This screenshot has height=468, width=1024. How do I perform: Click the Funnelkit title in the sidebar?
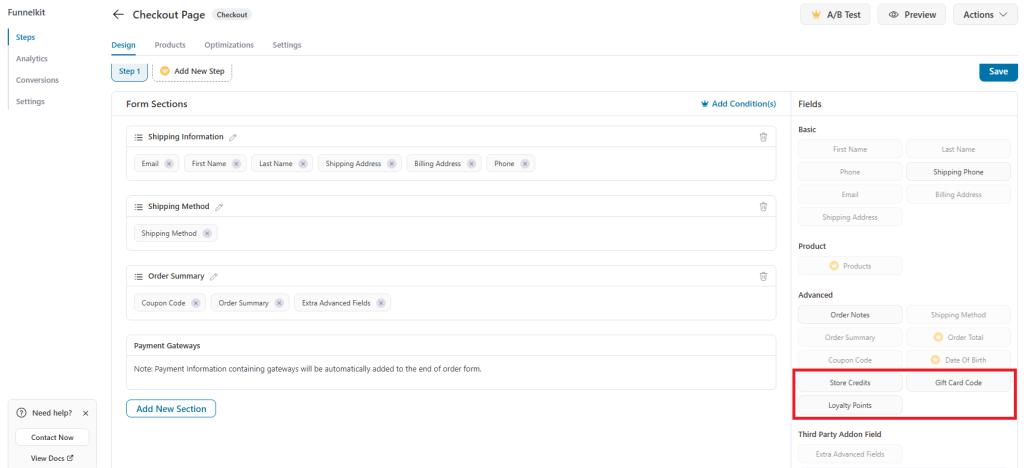click(27, 12)
